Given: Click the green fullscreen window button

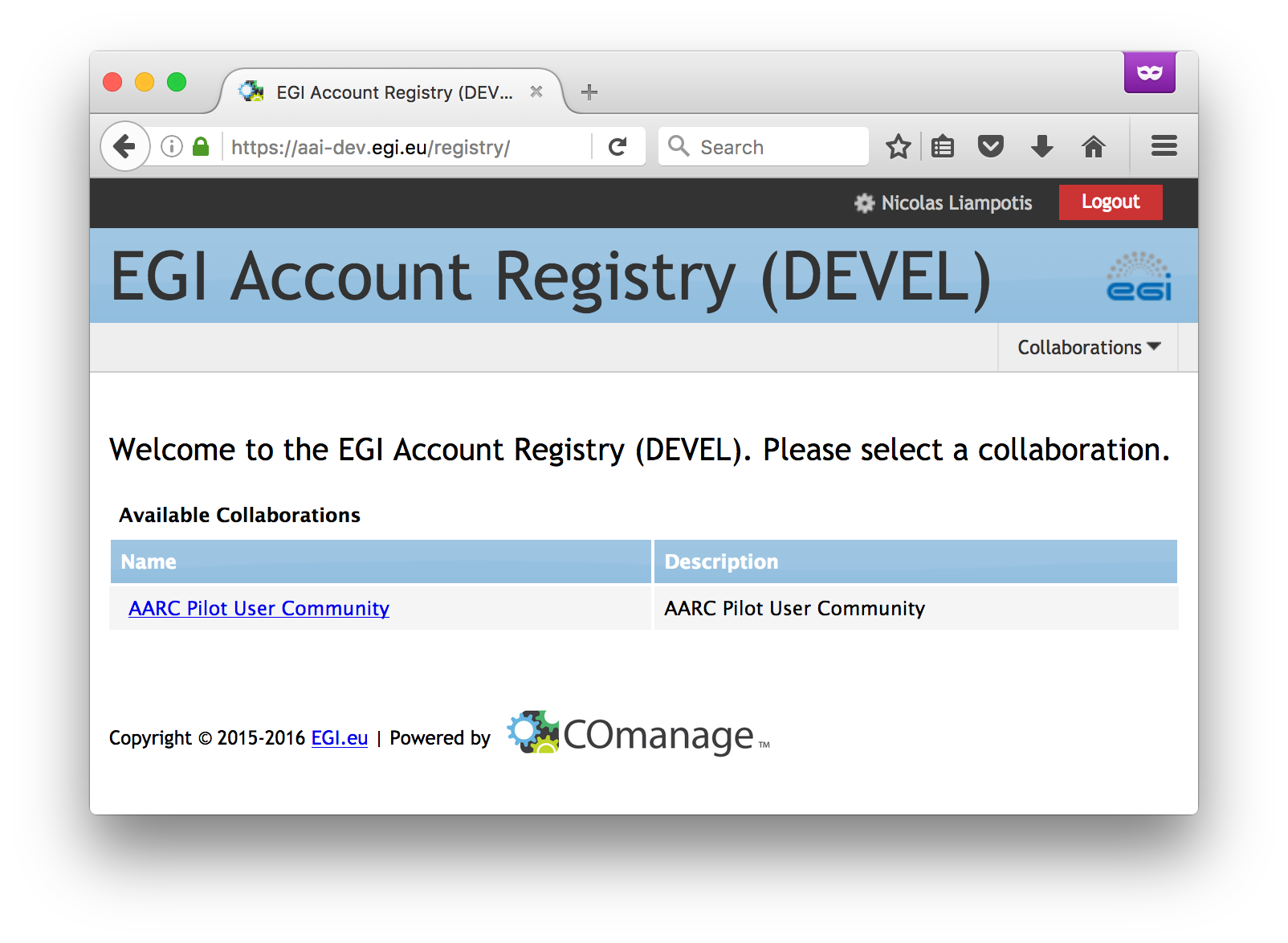Looking at the screenshot, I should (x=177, y=82).
